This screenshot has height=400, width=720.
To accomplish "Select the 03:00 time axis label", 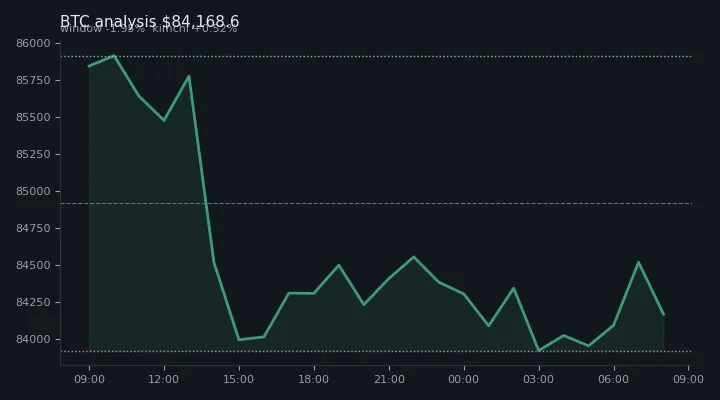I will [x=539, y=379].
